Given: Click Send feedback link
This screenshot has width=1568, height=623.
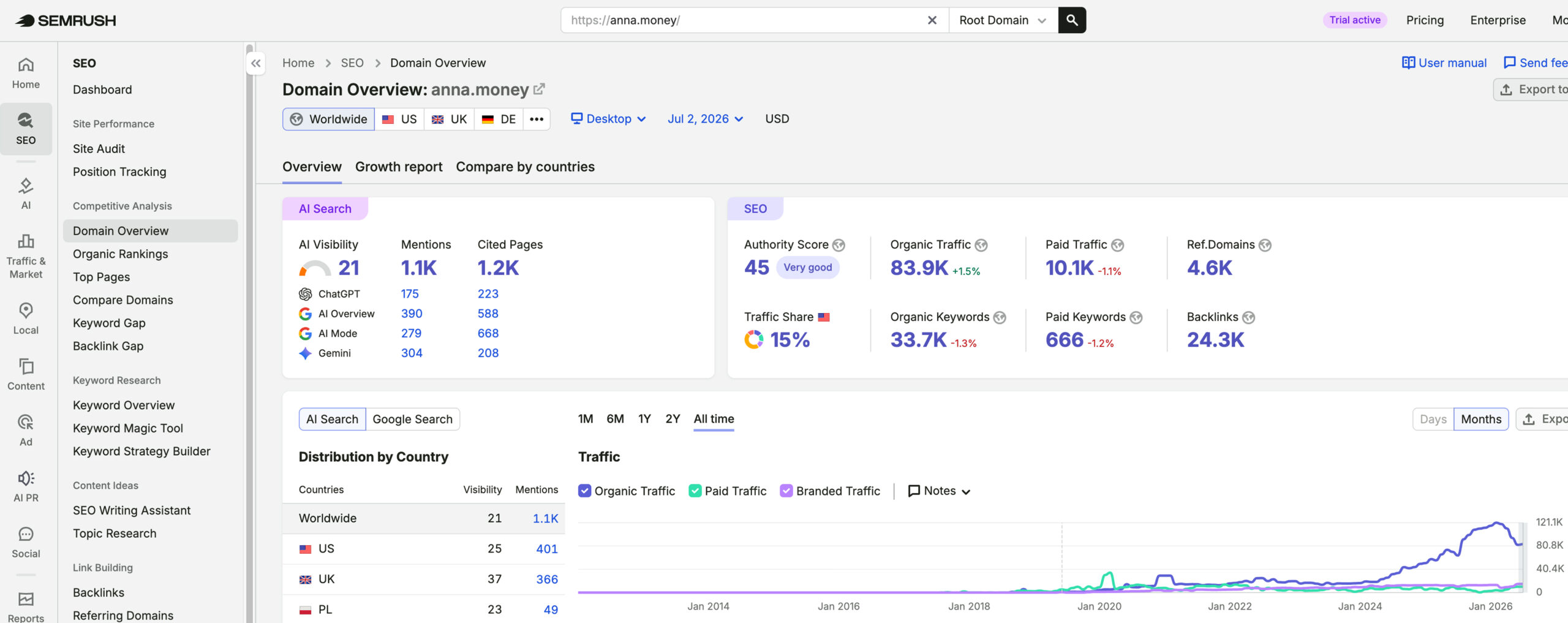Looking at the screenshot, I should (x=1536, y=62).
